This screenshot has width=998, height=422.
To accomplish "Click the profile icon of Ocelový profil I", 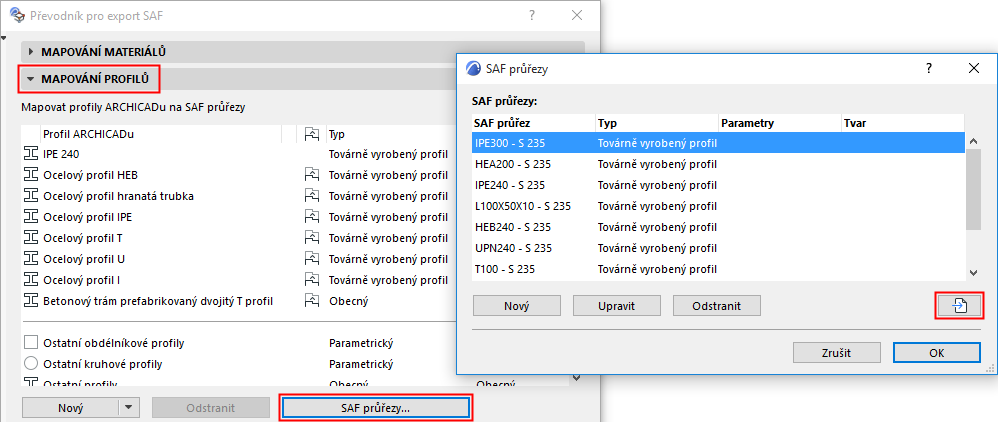I will click(31, 279).
